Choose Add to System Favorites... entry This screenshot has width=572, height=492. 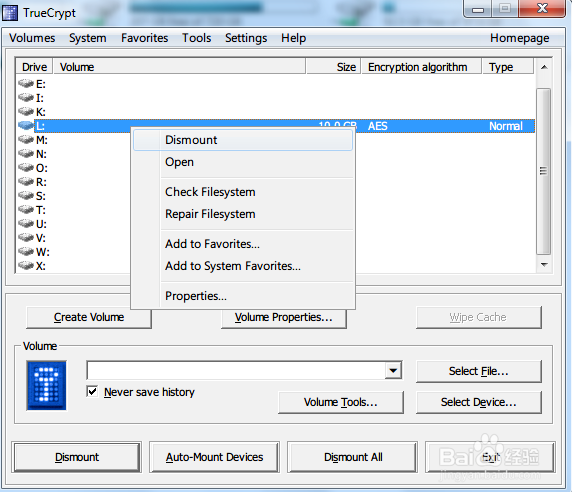point(243,266)
